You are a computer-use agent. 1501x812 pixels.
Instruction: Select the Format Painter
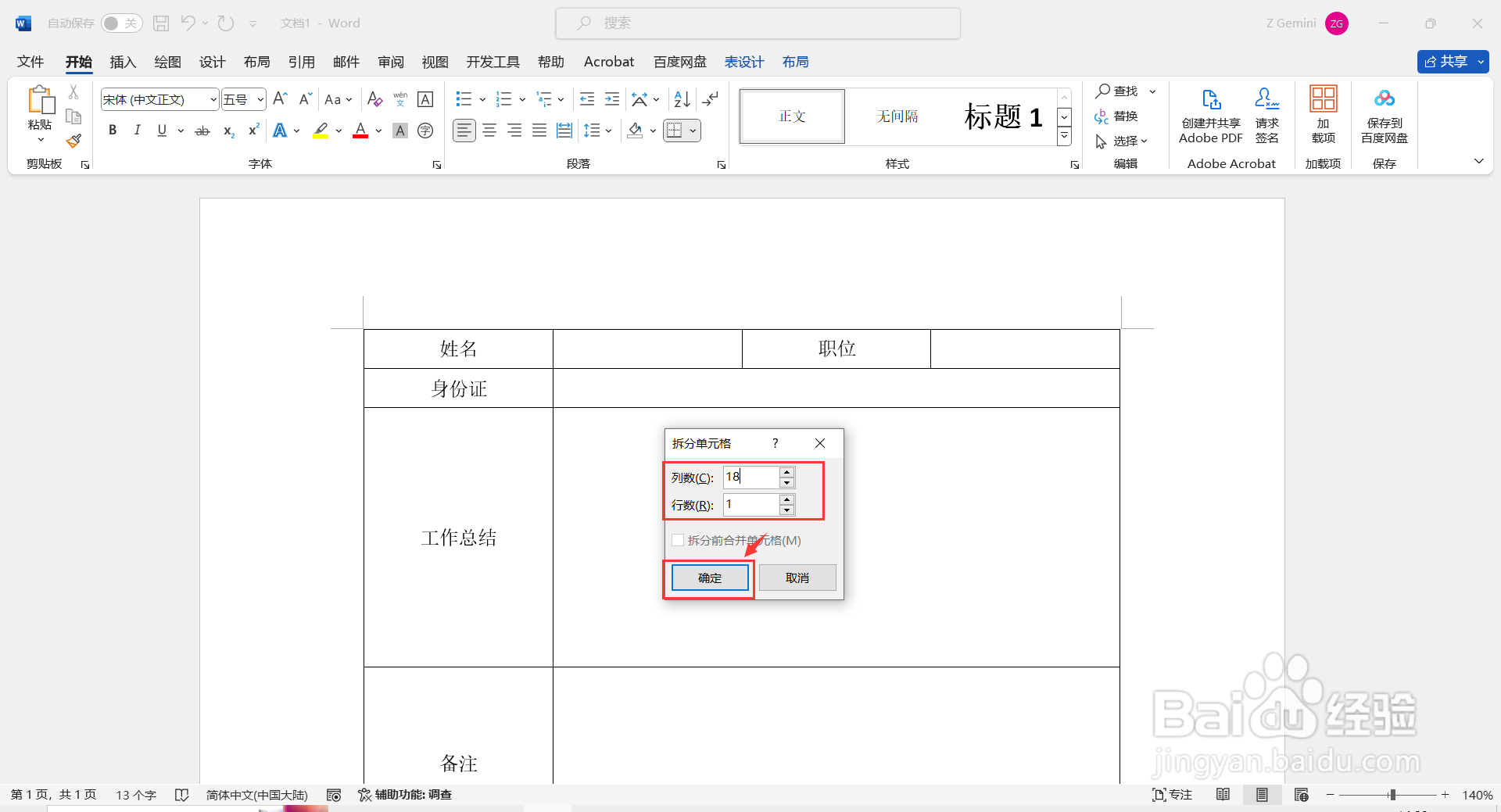coord(73,141)
